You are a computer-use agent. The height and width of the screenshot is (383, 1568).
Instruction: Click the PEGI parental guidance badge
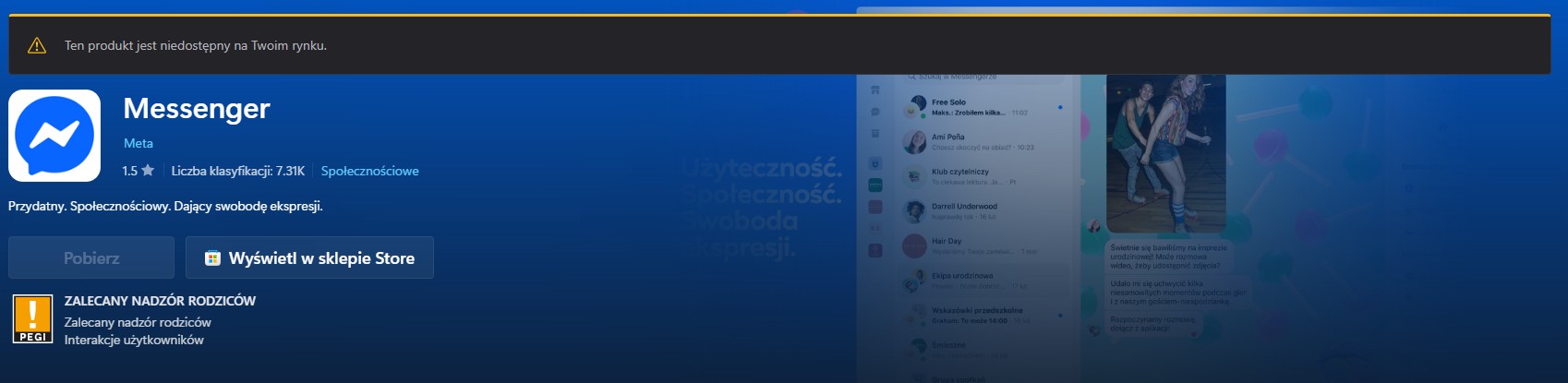pyautogui.click(x=32, y=319)
